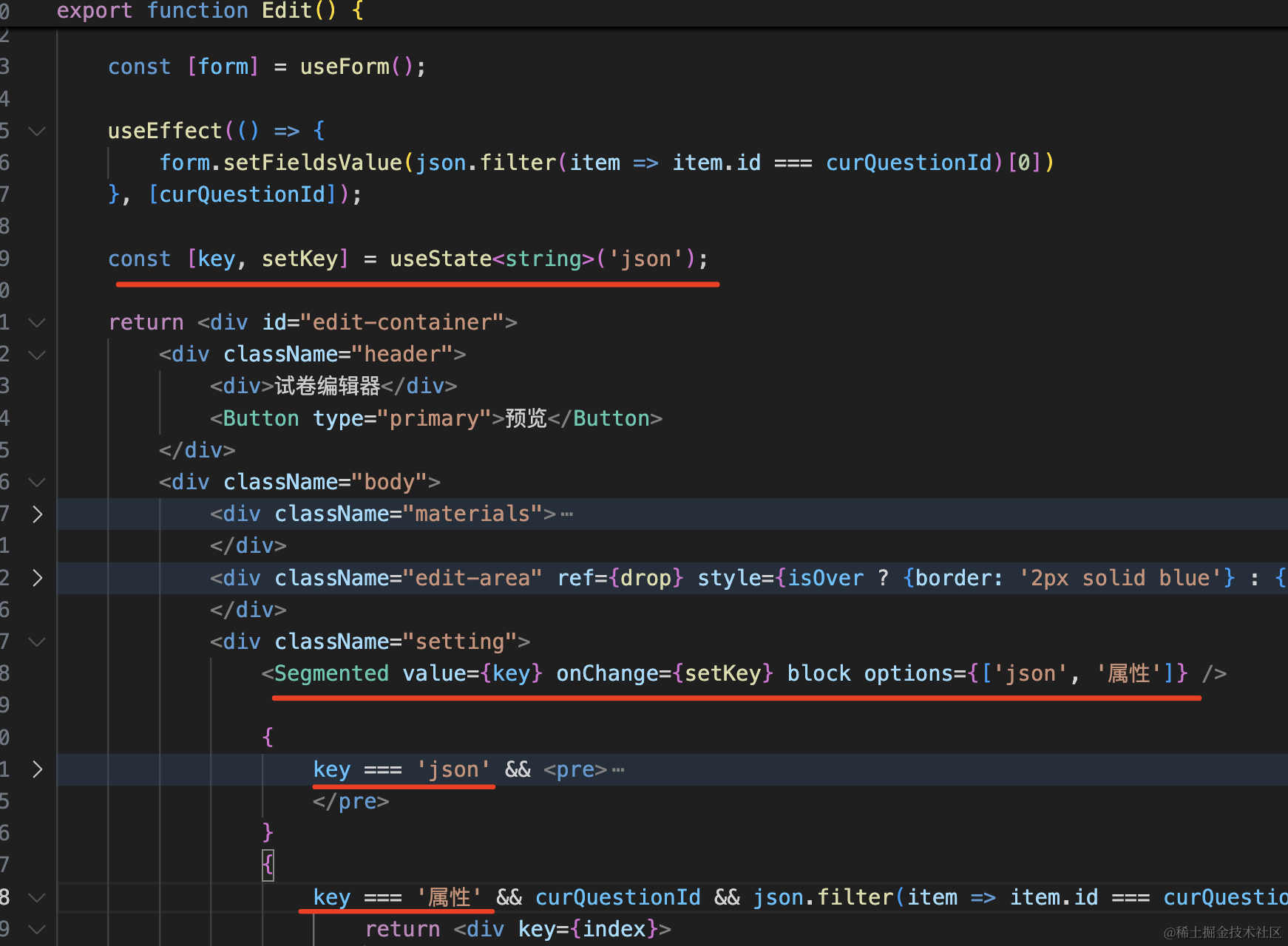Click the index value in key={index}

pos(614,929)
